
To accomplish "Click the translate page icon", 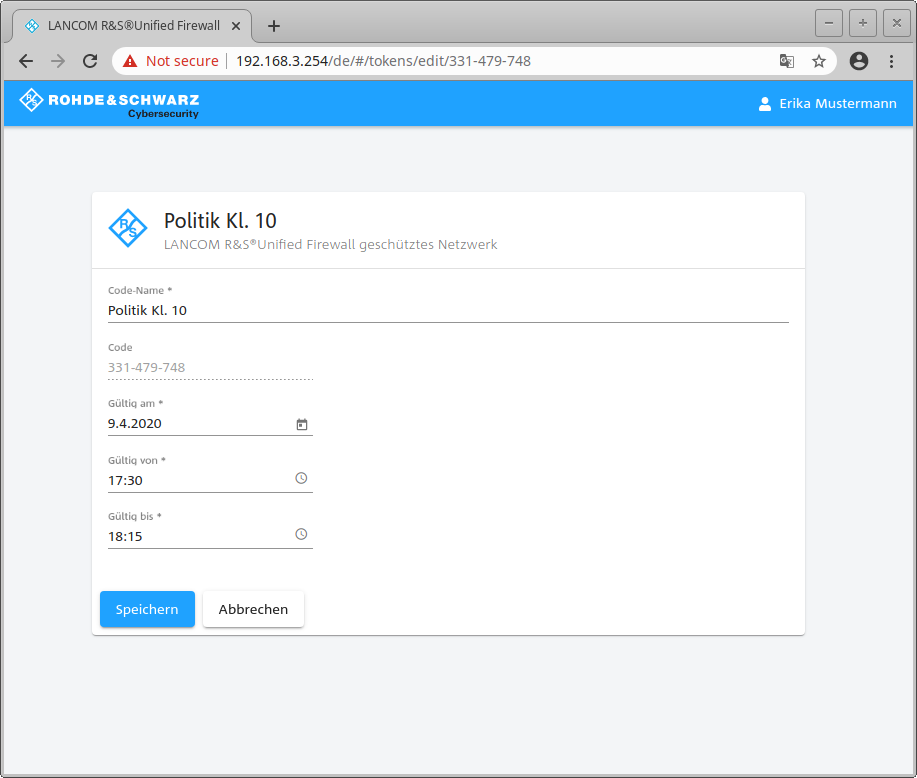I will coord(787,61).
